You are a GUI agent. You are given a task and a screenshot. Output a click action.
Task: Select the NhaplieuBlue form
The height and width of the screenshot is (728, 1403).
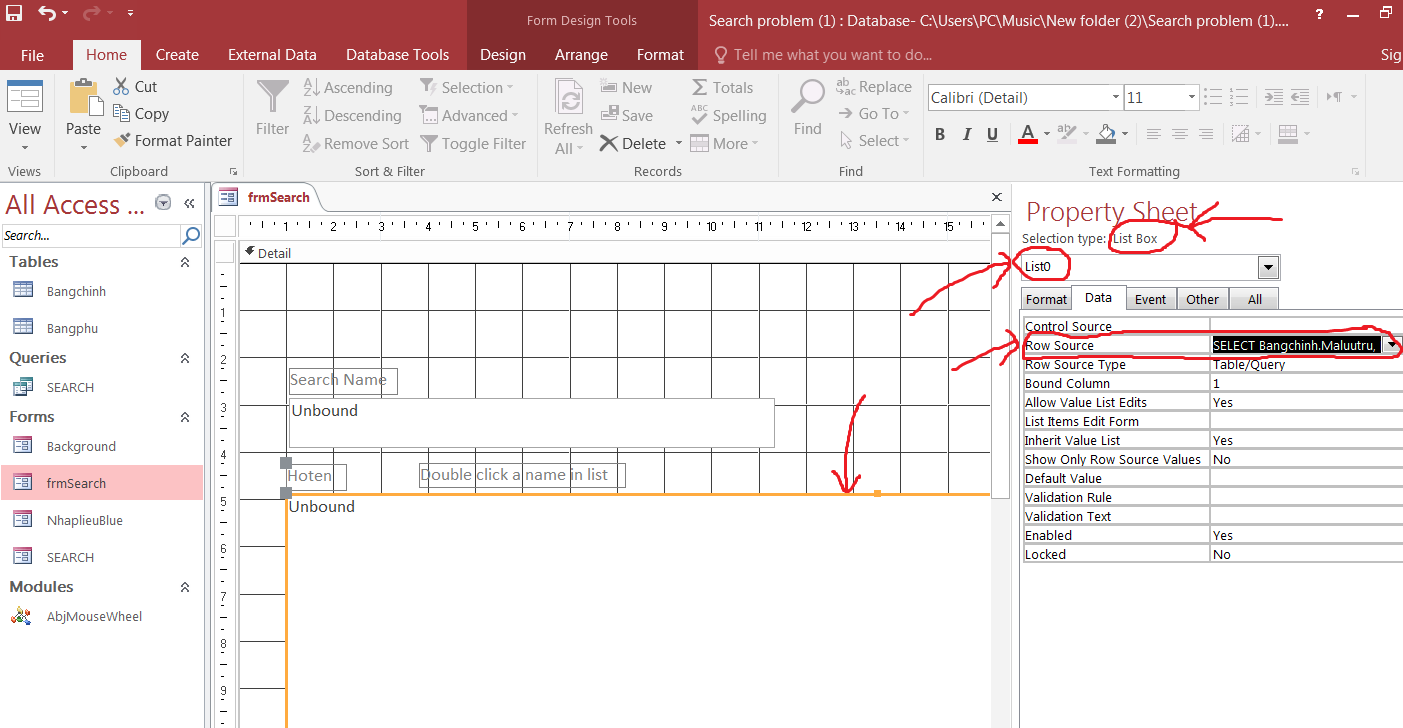pos(85,521)
